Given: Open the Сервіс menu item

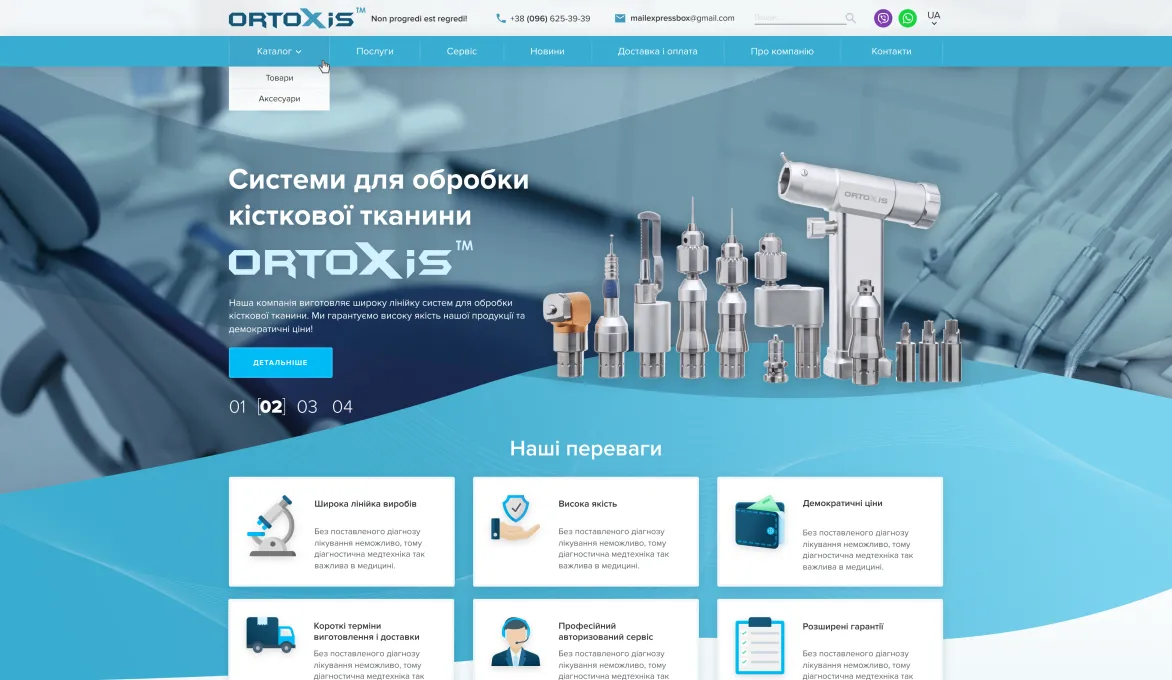Looking at the screenshot, I should click(x=461, y=52).
